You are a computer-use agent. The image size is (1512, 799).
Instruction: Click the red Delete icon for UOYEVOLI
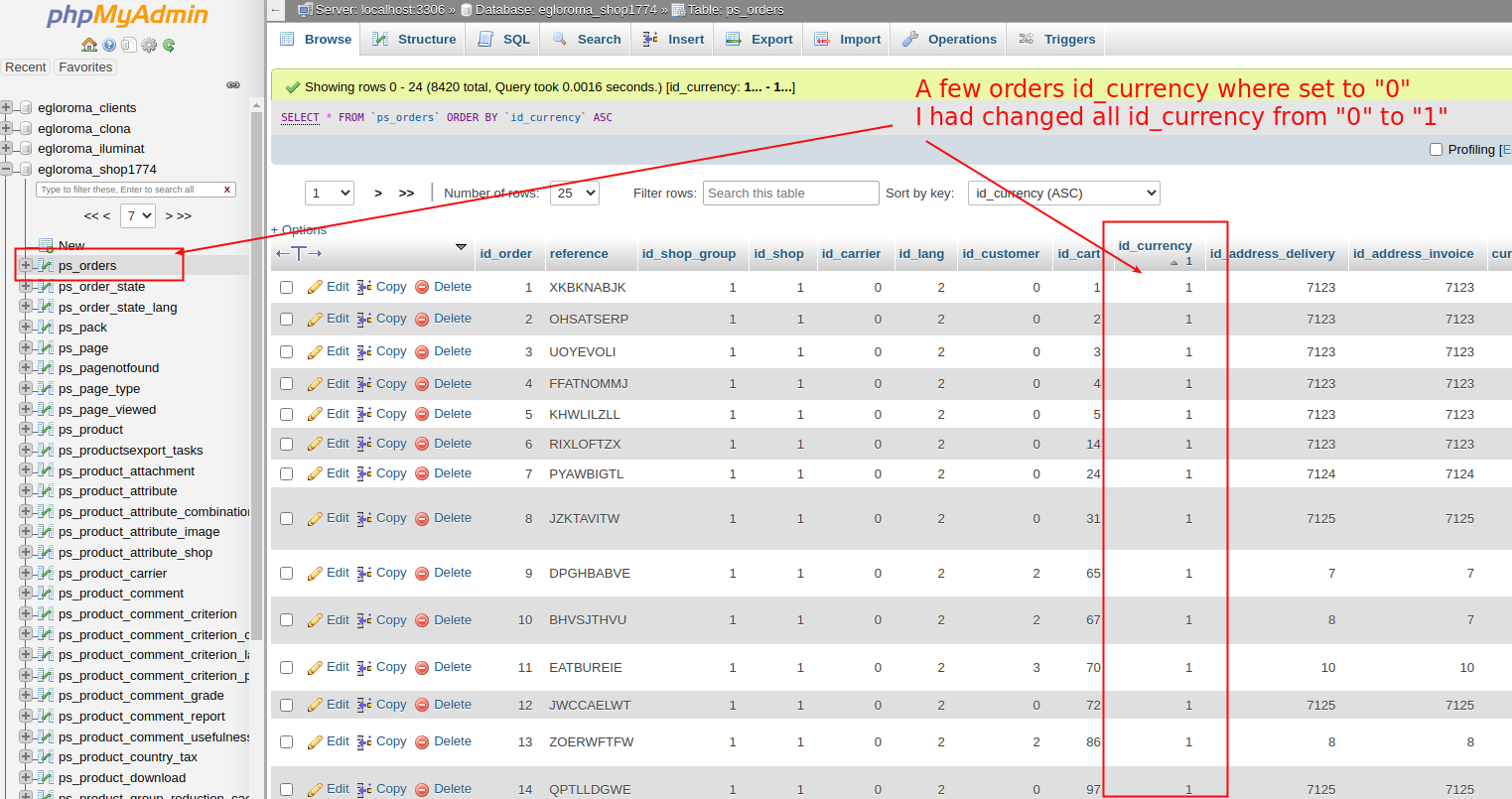click(422, 351)
